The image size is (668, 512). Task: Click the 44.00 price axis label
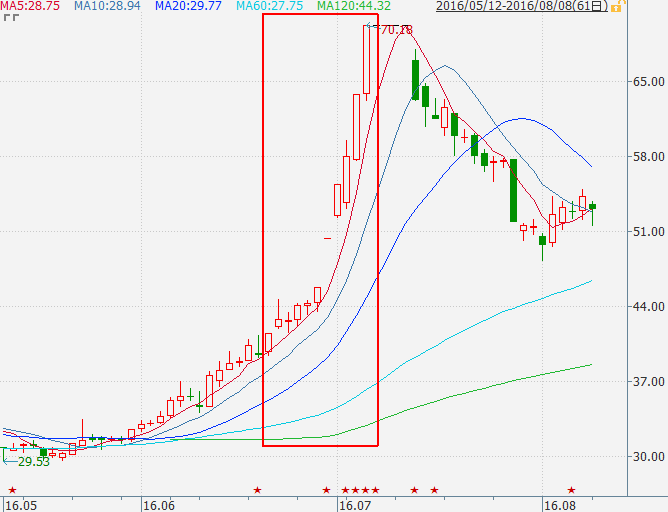click(x=646, y=307)
